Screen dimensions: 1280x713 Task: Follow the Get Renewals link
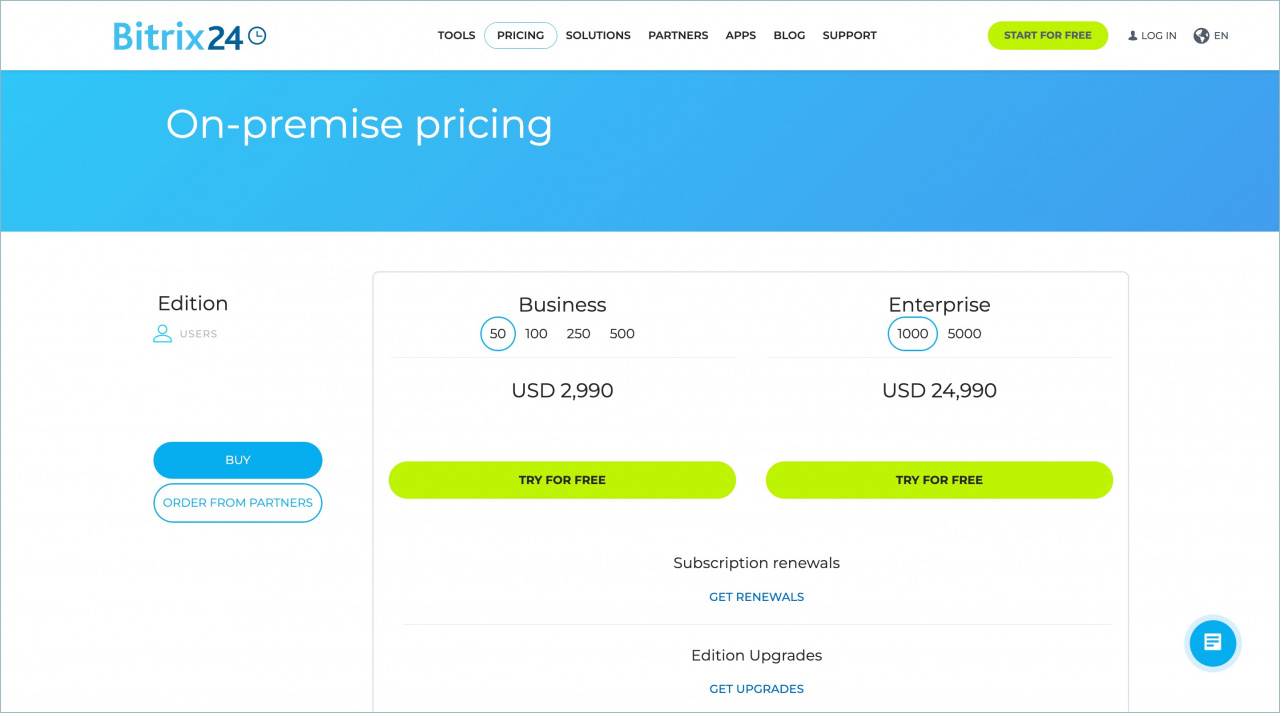click(x=756, y=597)
